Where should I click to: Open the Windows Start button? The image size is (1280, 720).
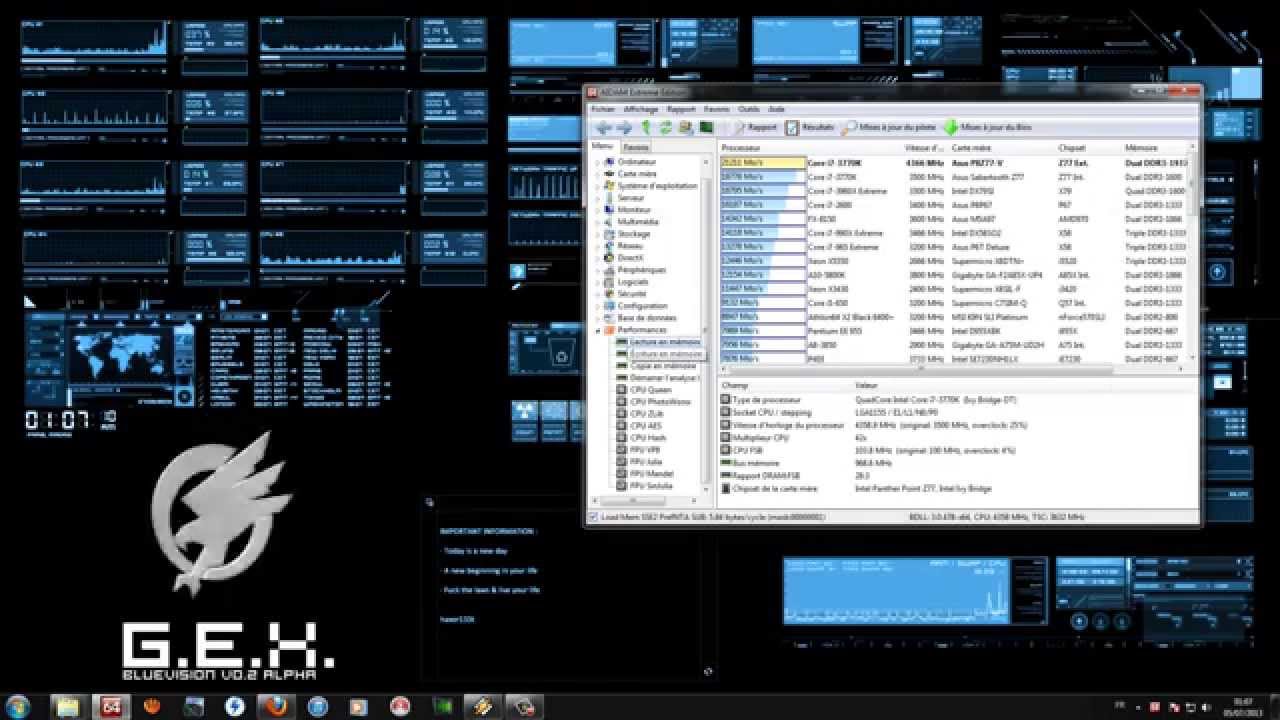click(17, 706)
